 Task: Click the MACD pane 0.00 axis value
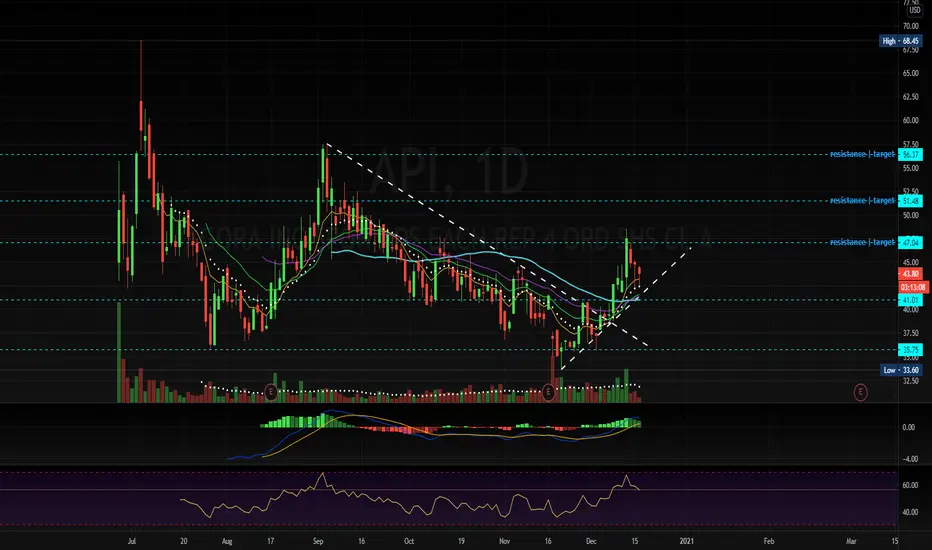click(909, 428)
